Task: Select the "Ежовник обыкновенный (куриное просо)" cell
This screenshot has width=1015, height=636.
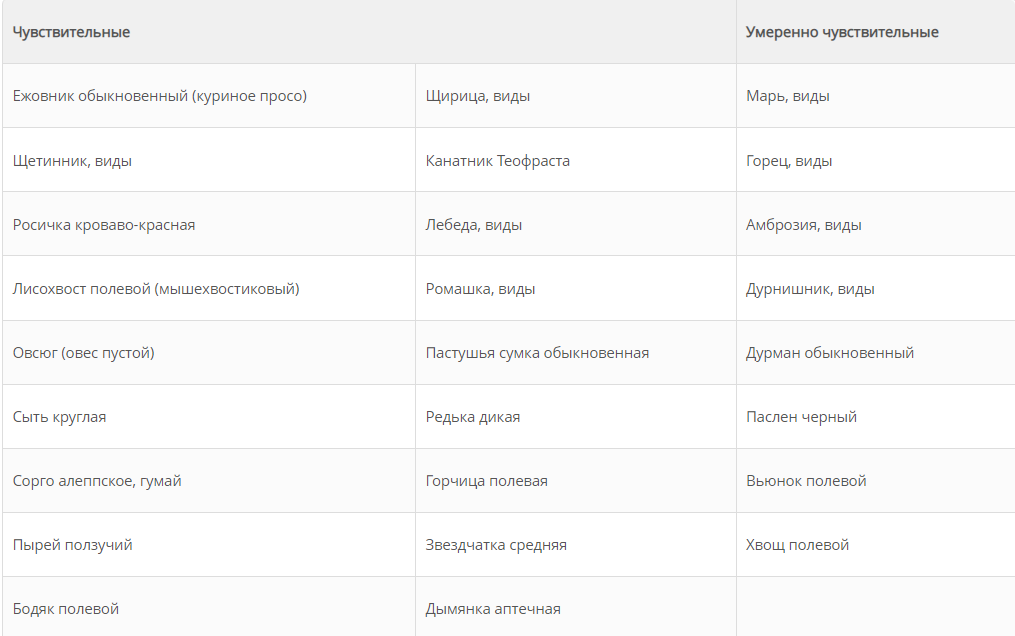Action: point(160,96)
